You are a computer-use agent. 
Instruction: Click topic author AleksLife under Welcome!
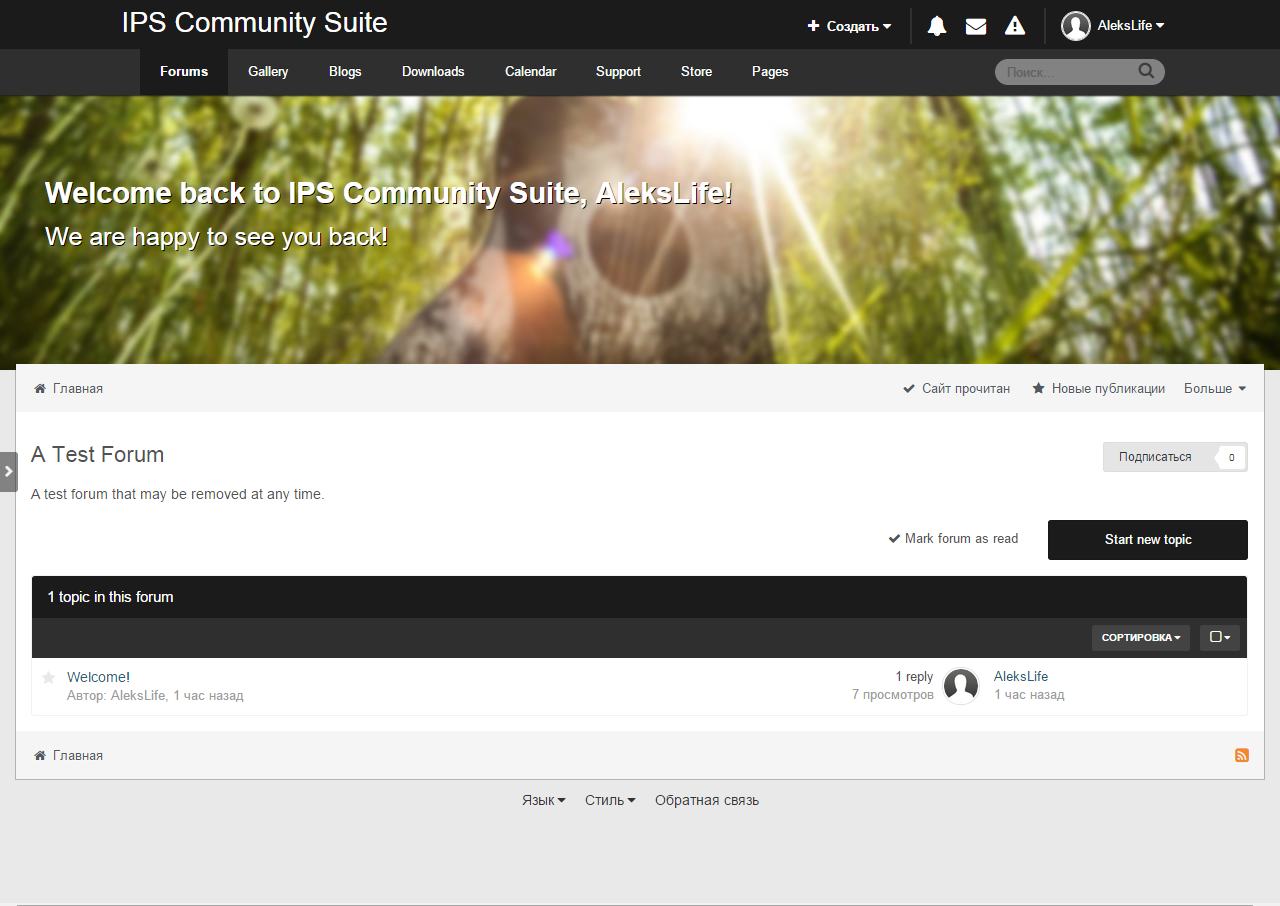(x=138, y=695)
